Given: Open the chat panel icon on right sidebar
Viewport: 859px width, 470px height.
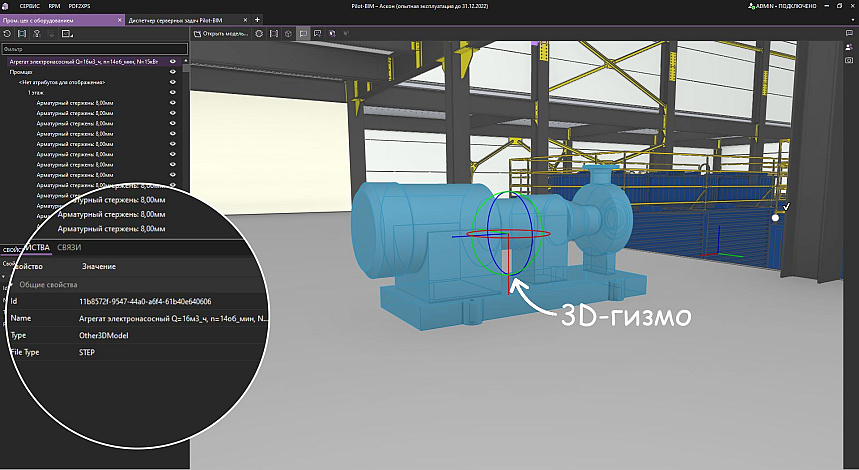Looking at the screenshot, I should tap(849, 33).
